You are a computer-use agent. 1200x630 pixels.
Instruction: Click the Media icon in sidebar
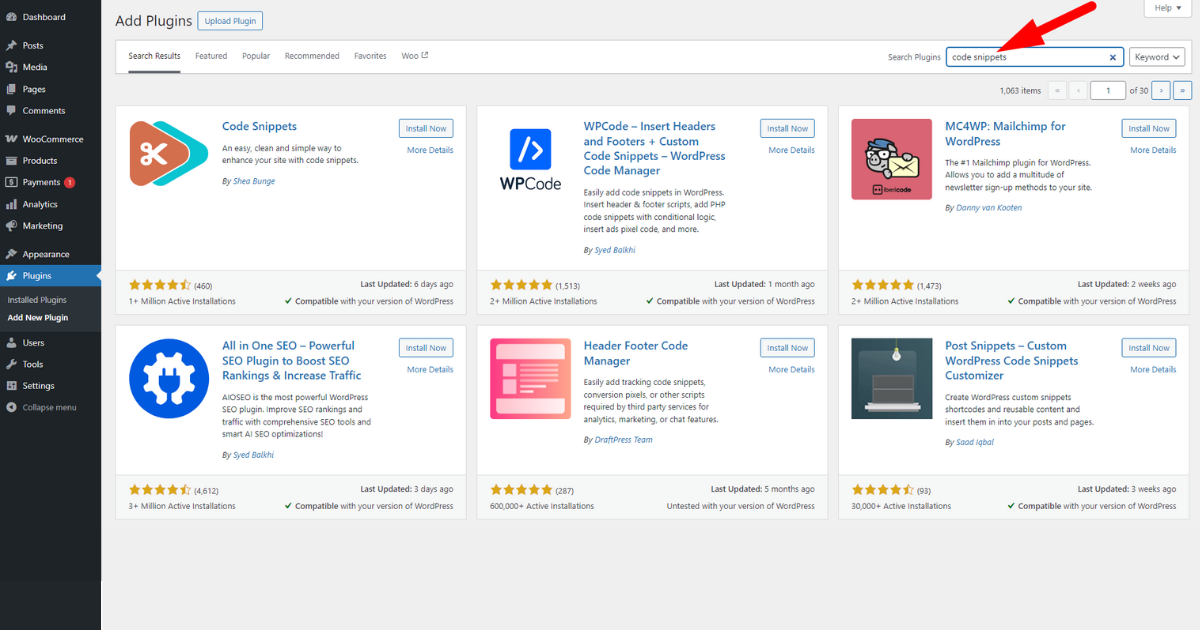click(x=11, y=67)
